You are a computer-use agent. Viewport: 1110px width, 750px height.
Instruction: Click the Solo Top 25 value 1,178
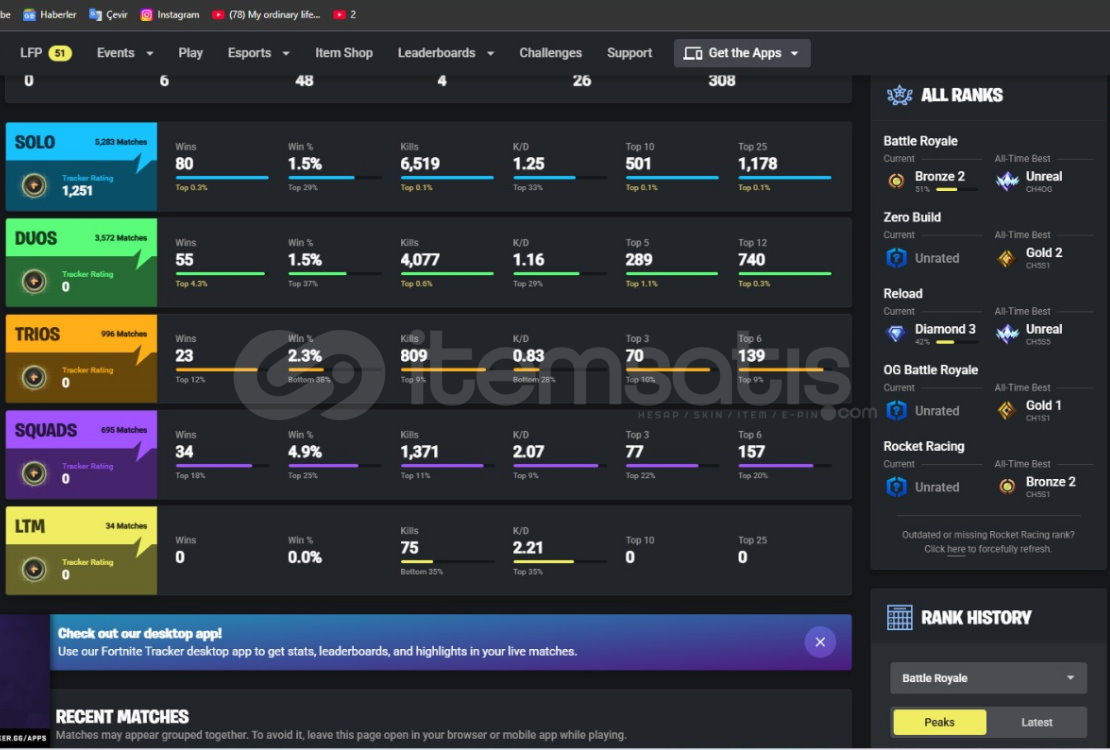[x=757, y=164]
